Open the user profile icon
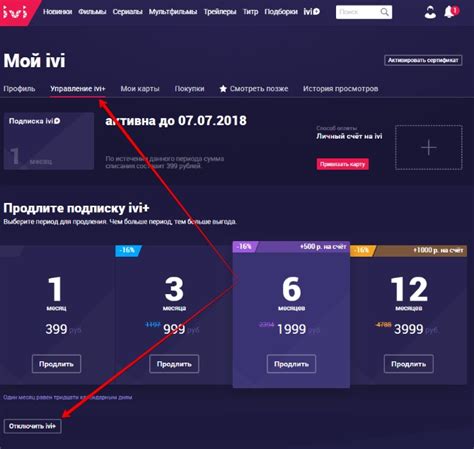The height and width of the screenshot is (449, 474). 430,12
